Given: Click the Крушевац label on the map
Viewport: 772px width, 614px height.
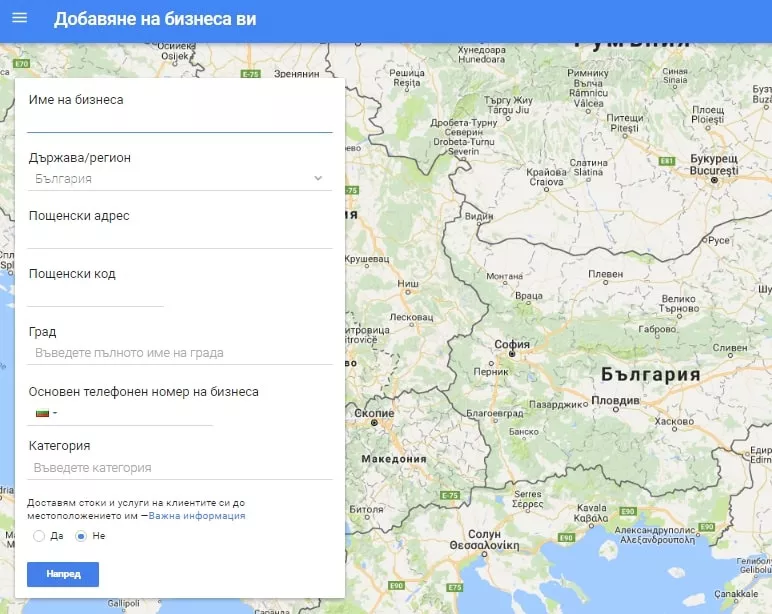Looking at the screenshot, I should 367,259.
